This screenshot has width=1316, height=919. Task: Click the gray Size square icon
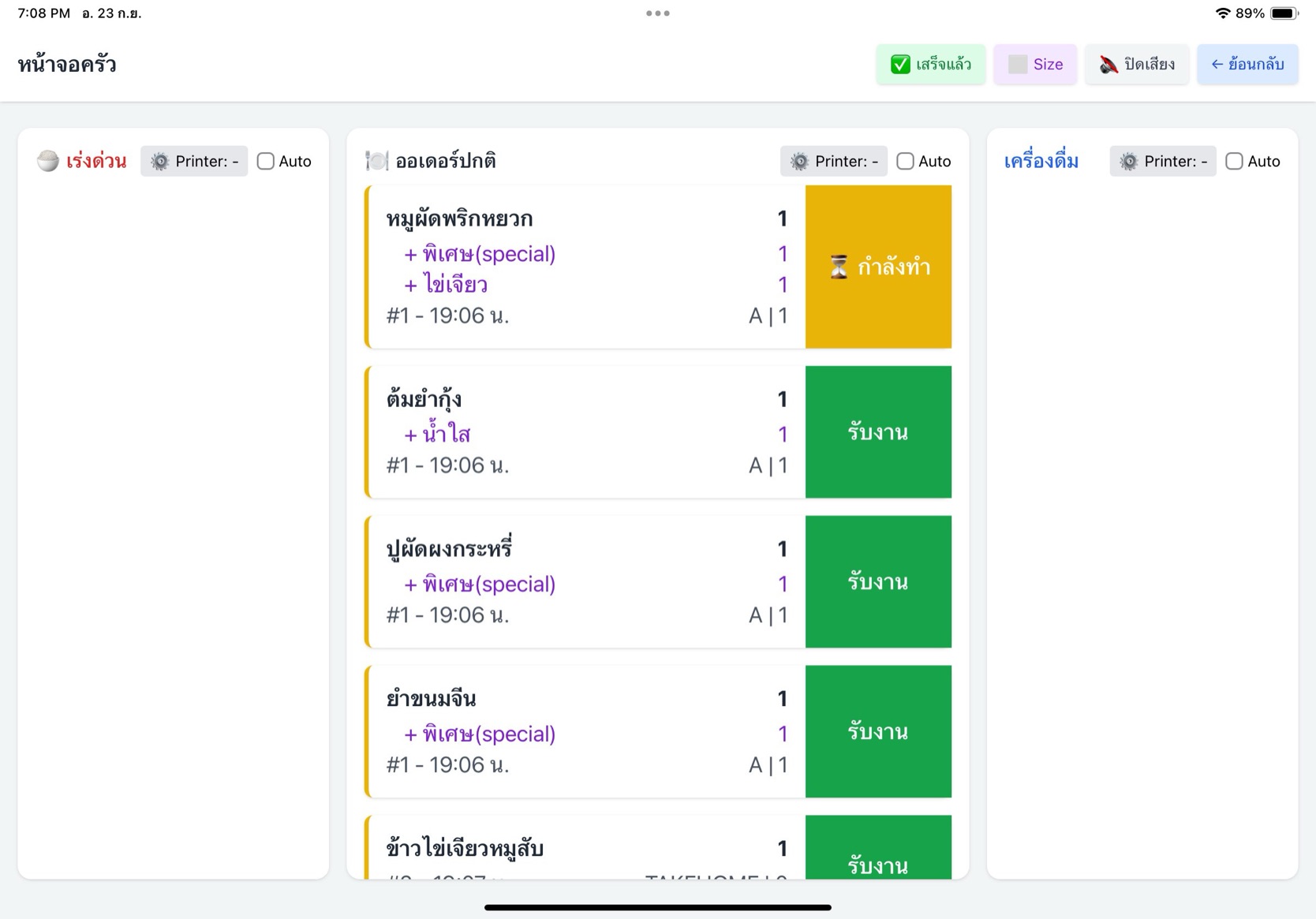[1018, 65]
